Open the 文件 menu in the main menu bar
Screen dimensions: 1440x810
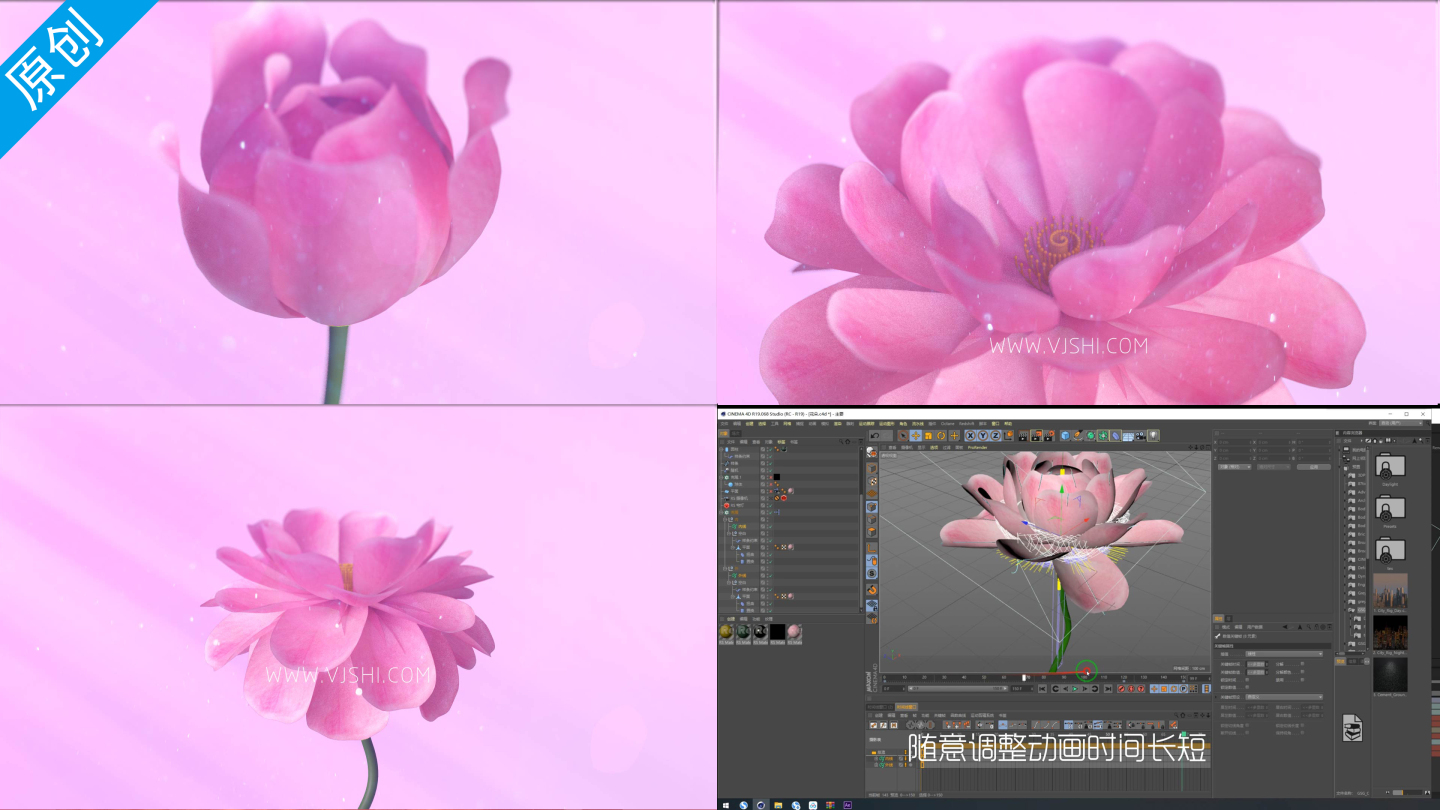click(724, 423)
